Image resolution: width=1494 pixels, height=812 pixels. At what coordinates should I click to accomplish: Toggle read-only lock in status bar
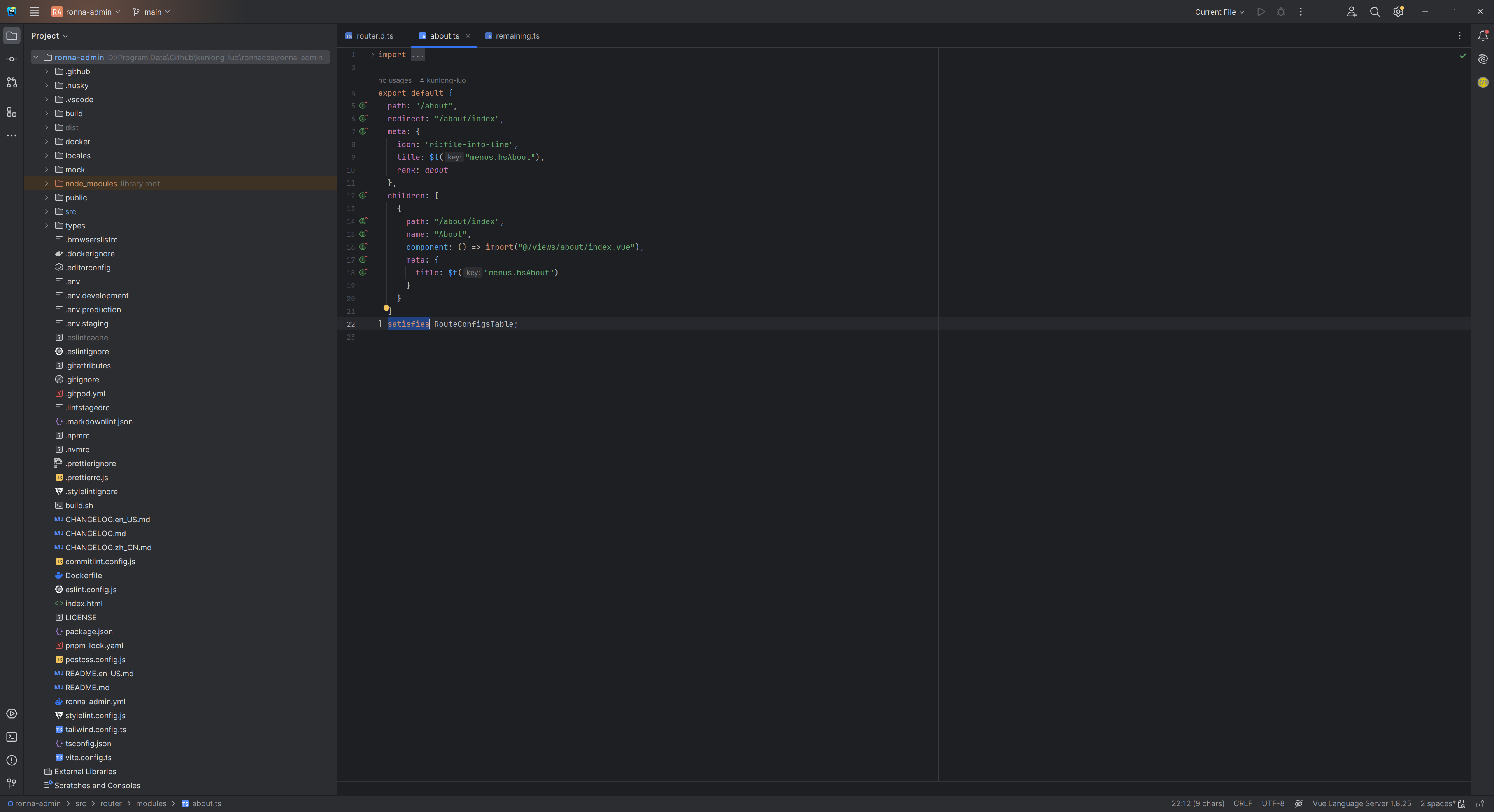tap(1481, 804)
